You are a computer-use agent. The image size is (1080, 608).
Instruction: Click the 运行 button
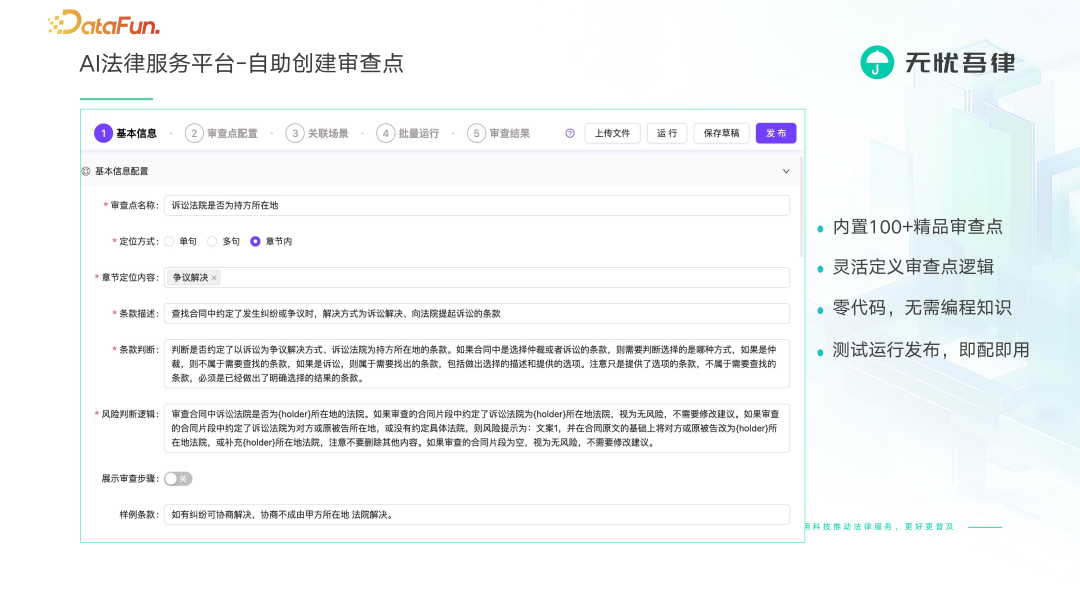(x=667, y=133)
